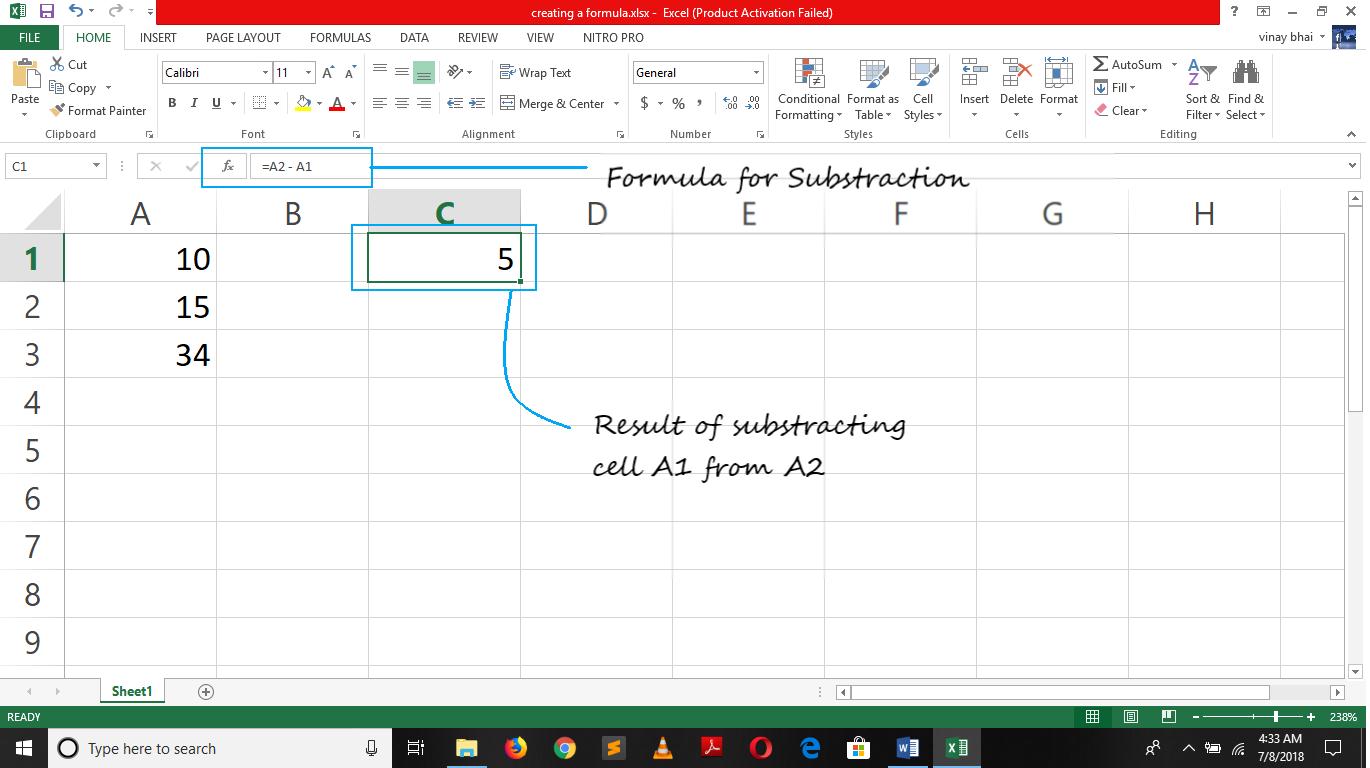The height and width of the screenshot is (768, 1370).
Task: Click the Merge & Center button
Action: point(552,104)
